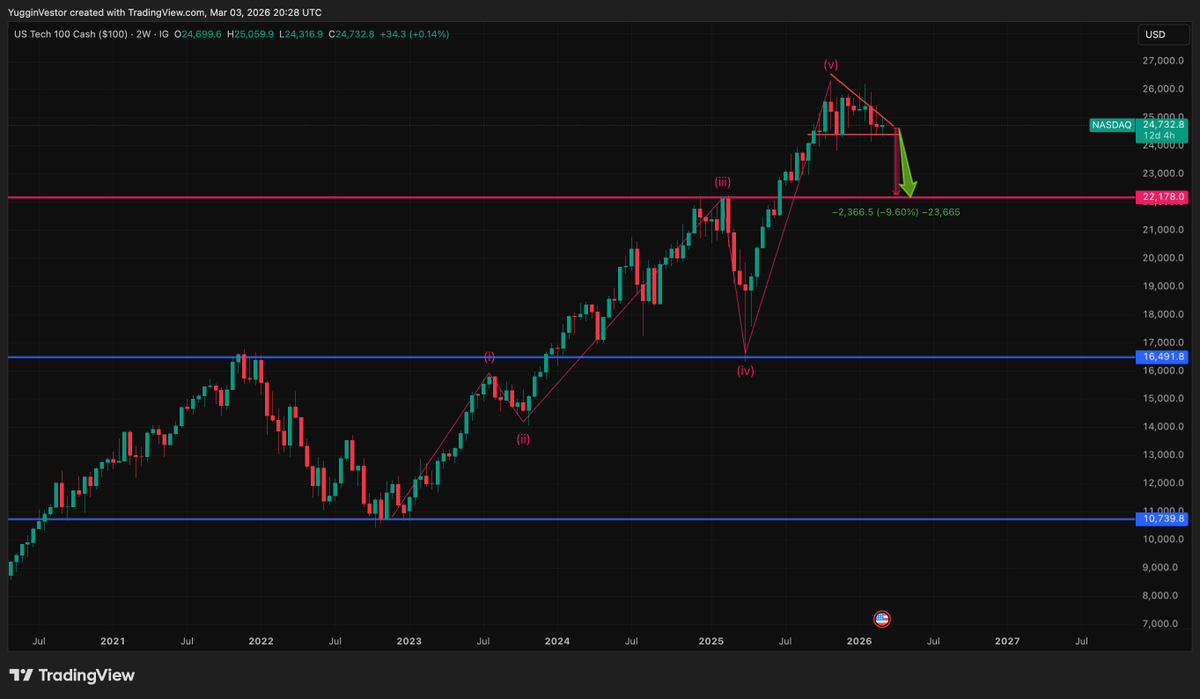1200x699 pixels.
Task: Click the TradingView logo
Action: pyautogui.click(x=72, y=675)
